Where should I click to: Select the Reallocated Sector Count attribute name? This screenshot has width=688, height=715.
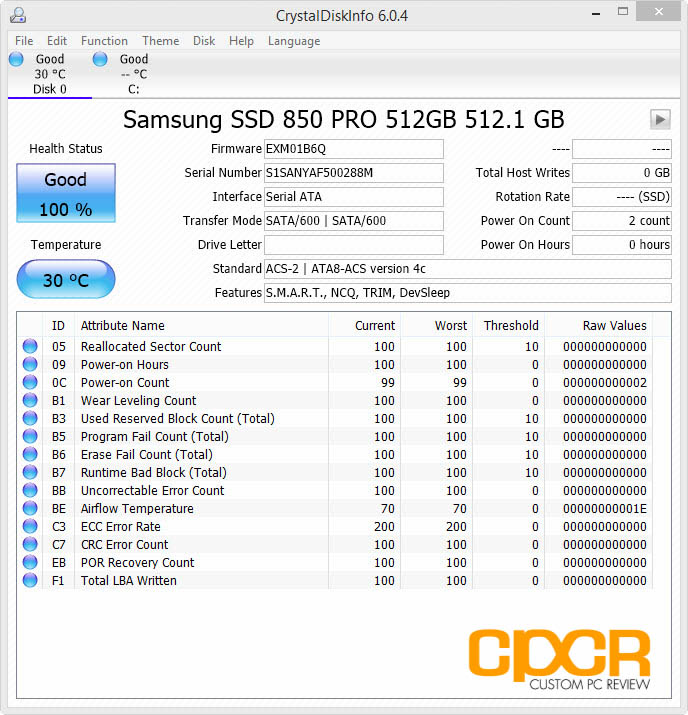point(151,347)
